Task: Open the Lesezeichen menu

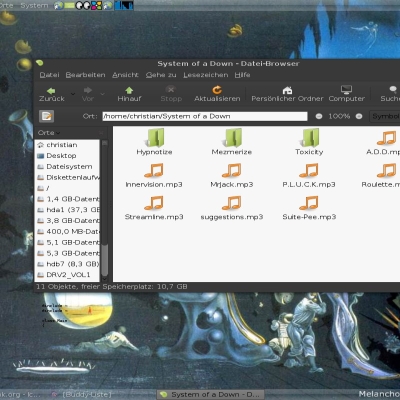Action: tap(206, 75)
